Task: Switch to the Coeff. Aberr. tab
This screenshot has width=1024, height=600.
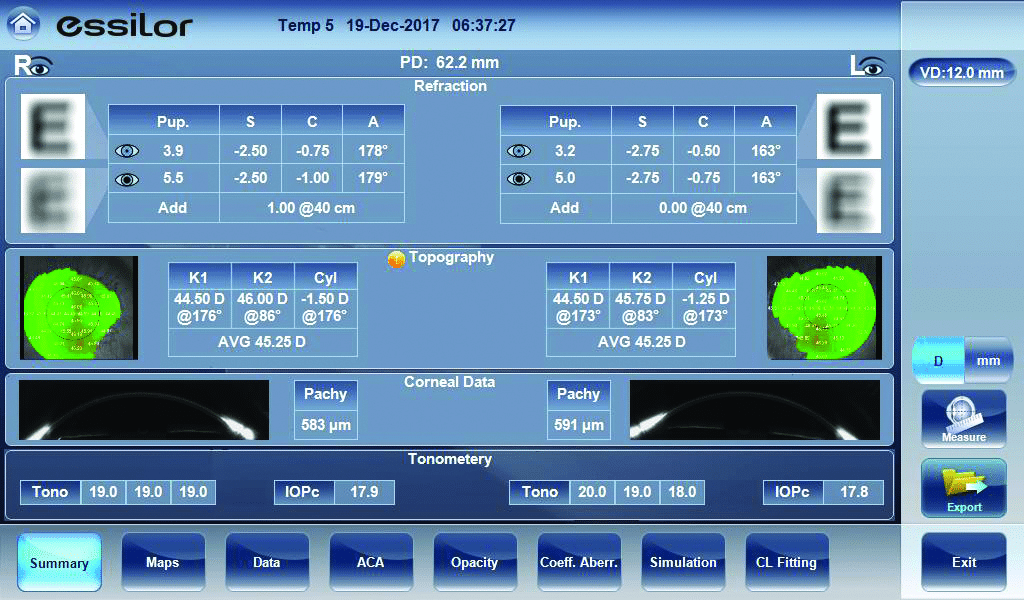Action: click(579, 562)
